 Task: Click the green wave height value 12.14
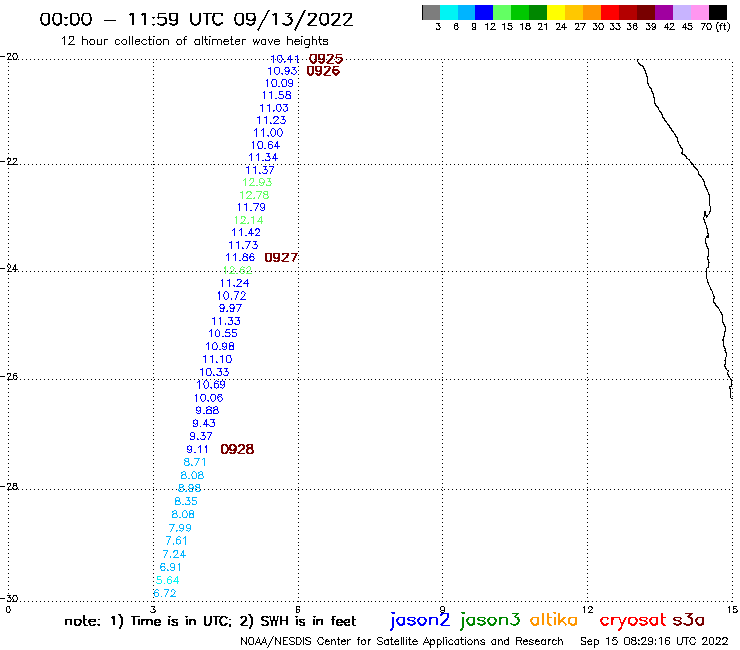[249, 220]
